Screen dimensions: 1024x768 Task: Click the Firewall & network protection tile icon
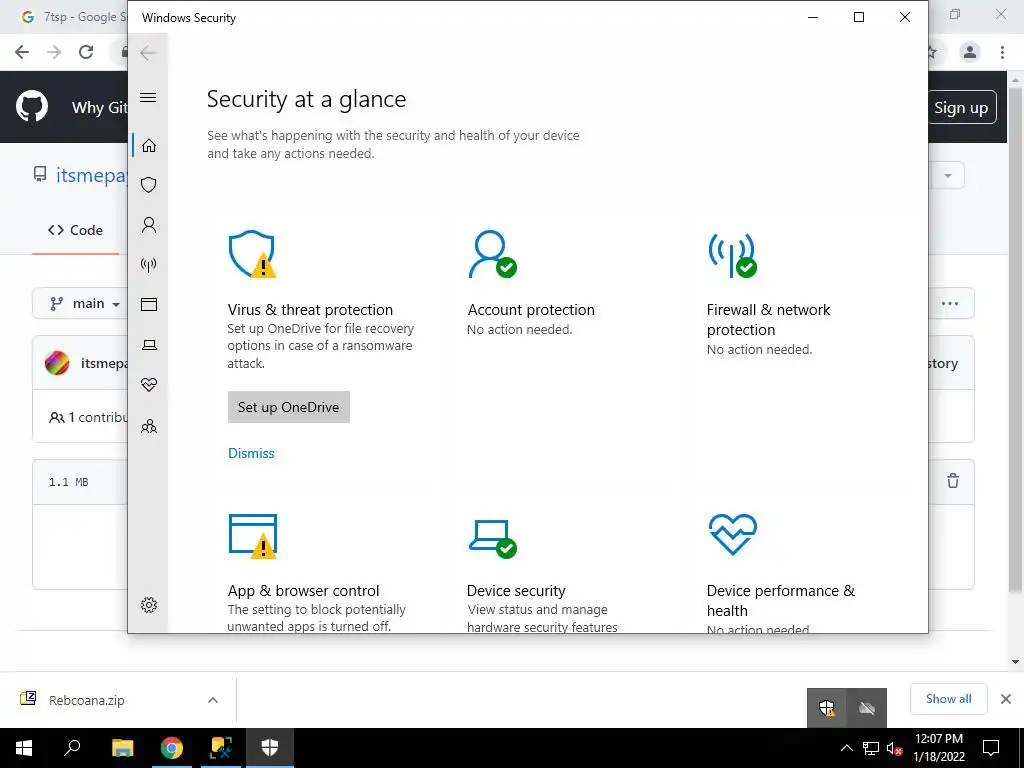pos(732,255)
